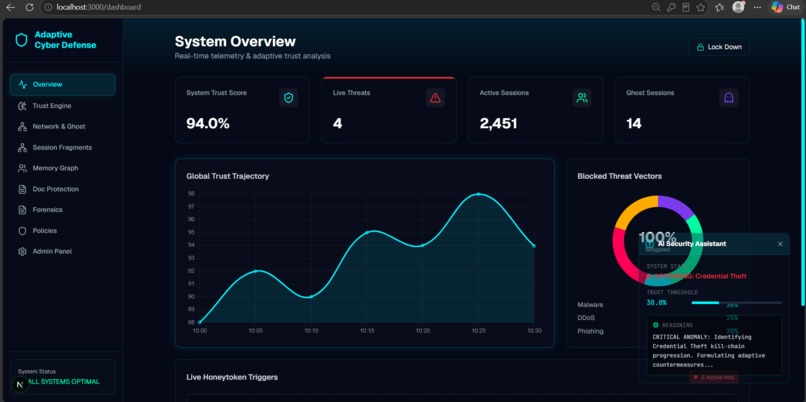Click the 30.0% trust threshold value
Image resolution: width=806 pixels, height=402 pixels.
pyautogui.click(x=656, y=303)
